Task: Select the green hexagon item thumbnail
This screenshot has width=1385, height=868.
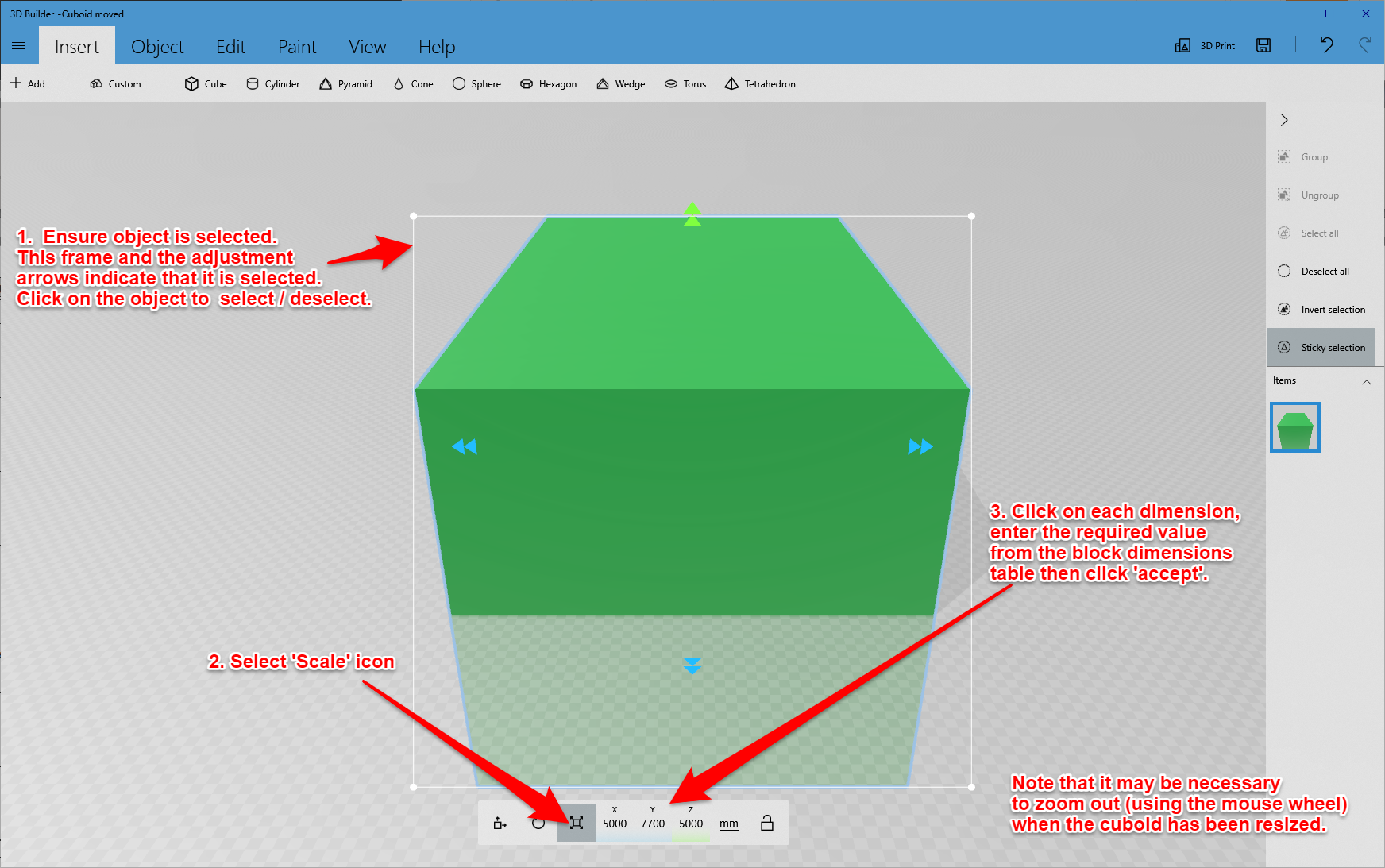Action: pyautogui.click(x=1294, y=426)
